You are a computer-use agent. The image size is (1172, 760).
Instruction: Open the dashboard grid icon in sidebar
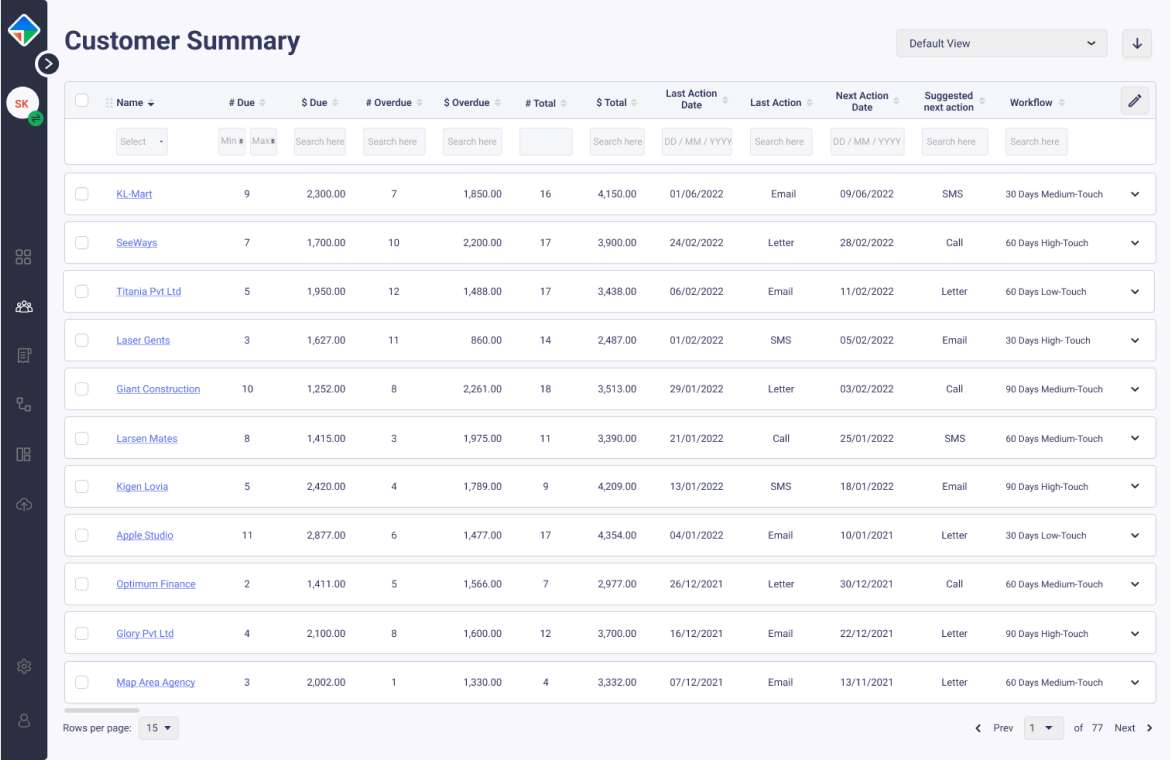(23, 257)
